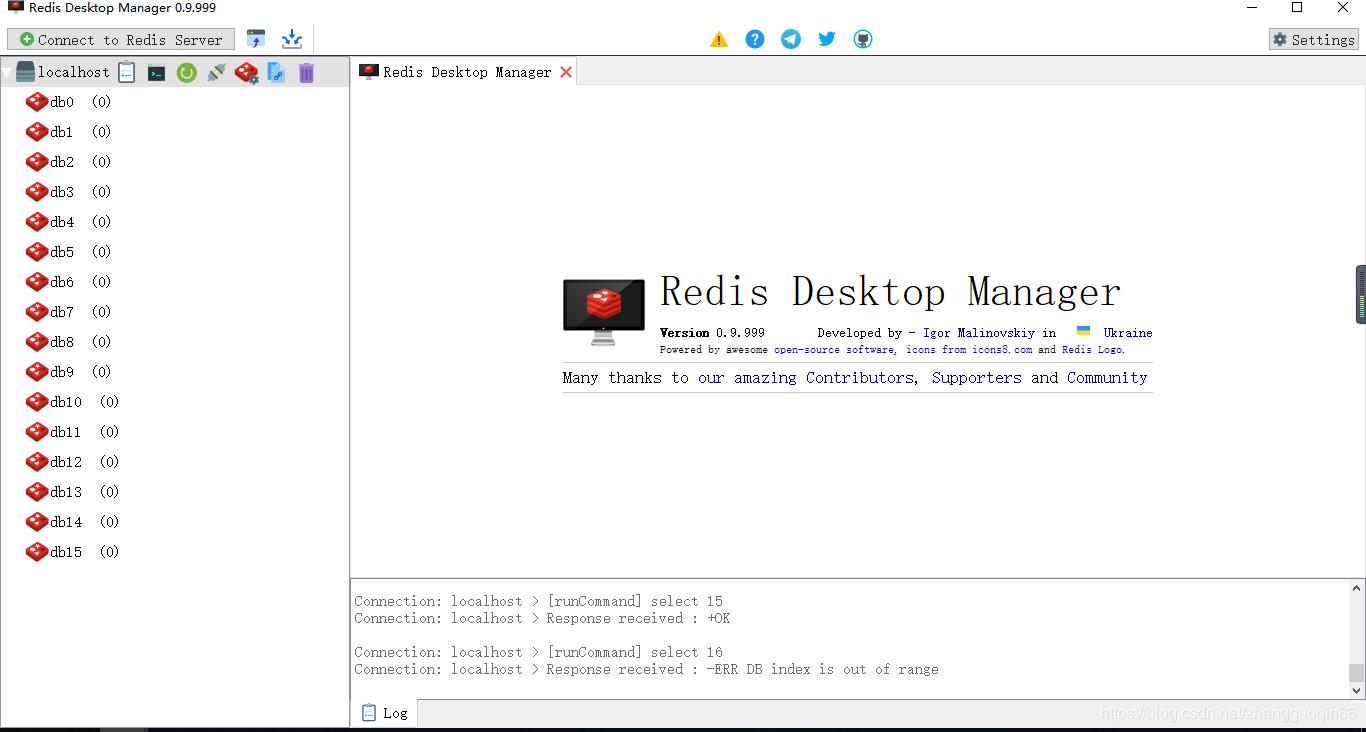Click the 'Version 0.9.999' text
The height and width of the screenshot is (732, 1366).
pos(712,333)
